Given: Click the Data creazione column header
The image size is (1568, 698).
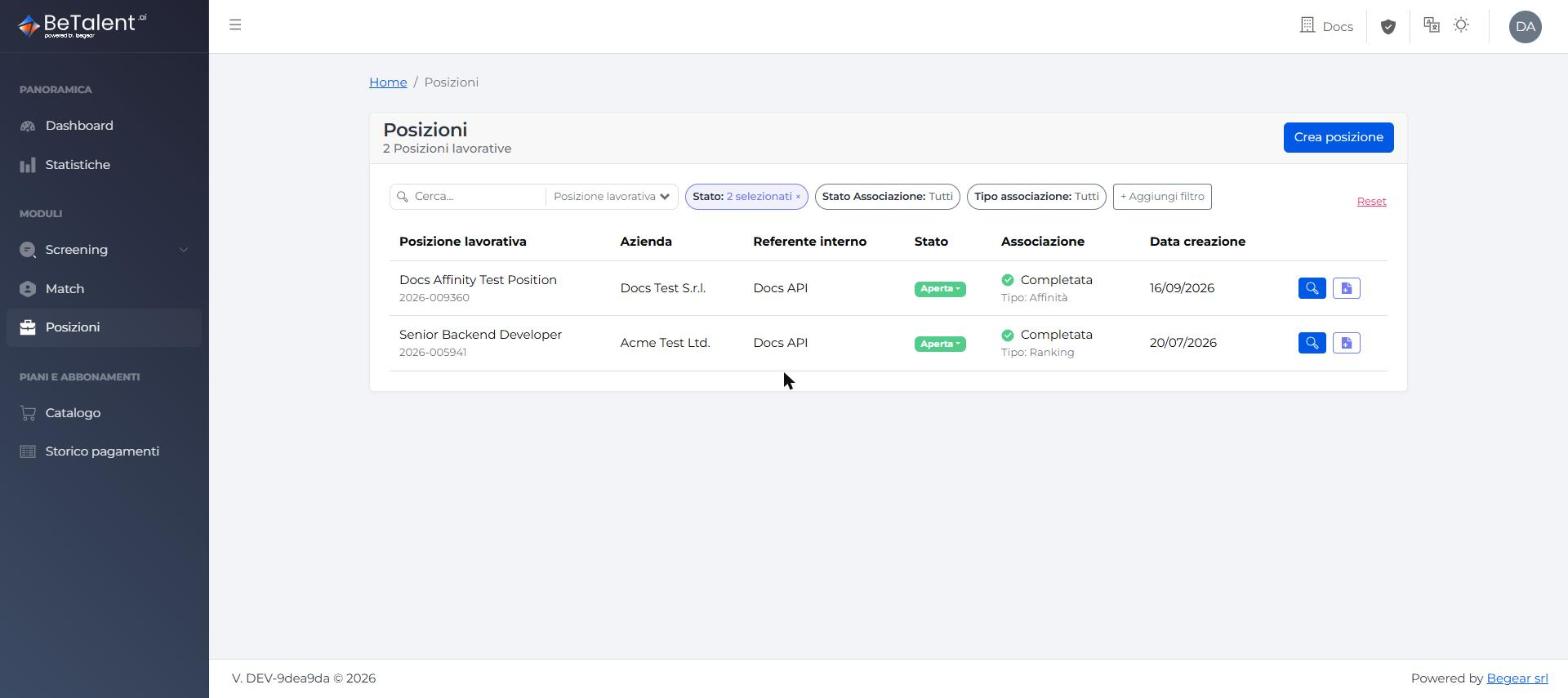Looking at the screenshot, I should pyautogui.click(x=1198, y=242).
